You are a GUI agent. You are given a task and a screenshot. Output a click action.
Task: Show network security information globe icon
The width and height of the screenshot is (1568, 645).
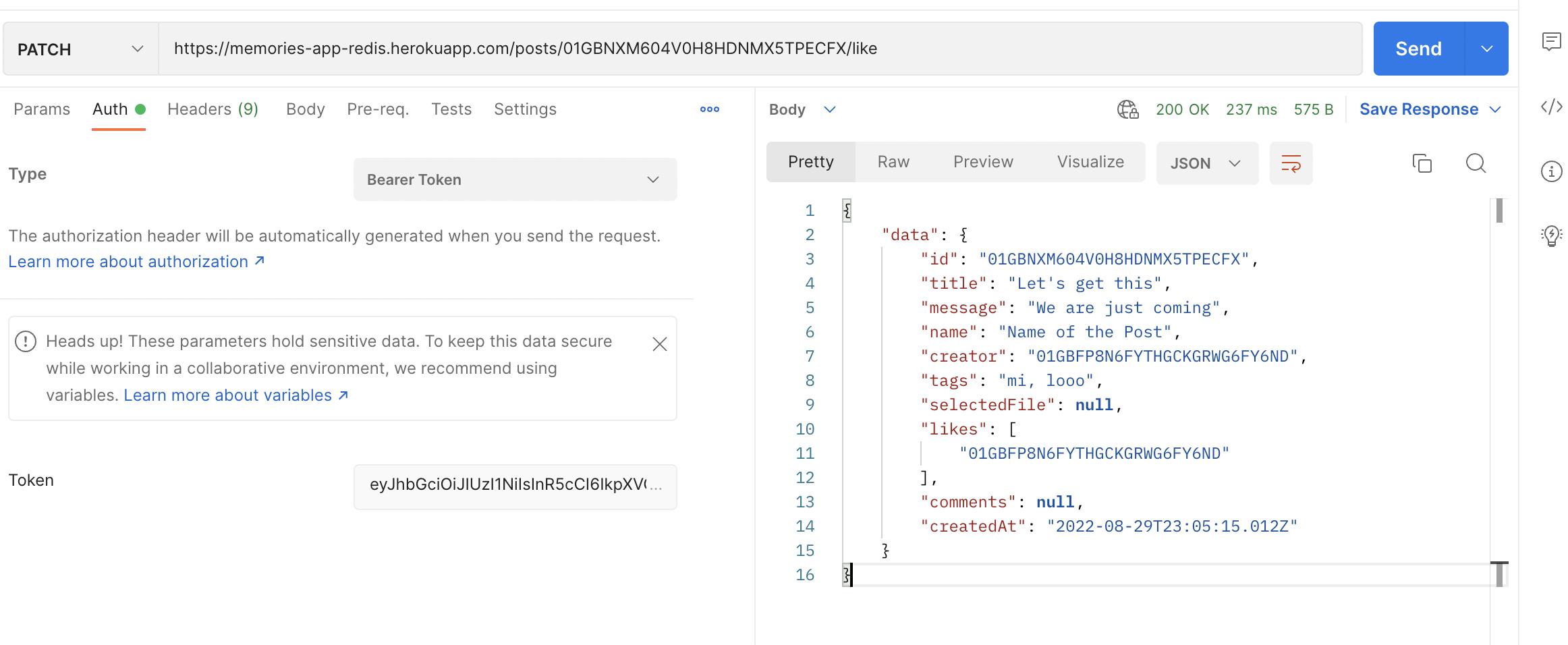1127,109
